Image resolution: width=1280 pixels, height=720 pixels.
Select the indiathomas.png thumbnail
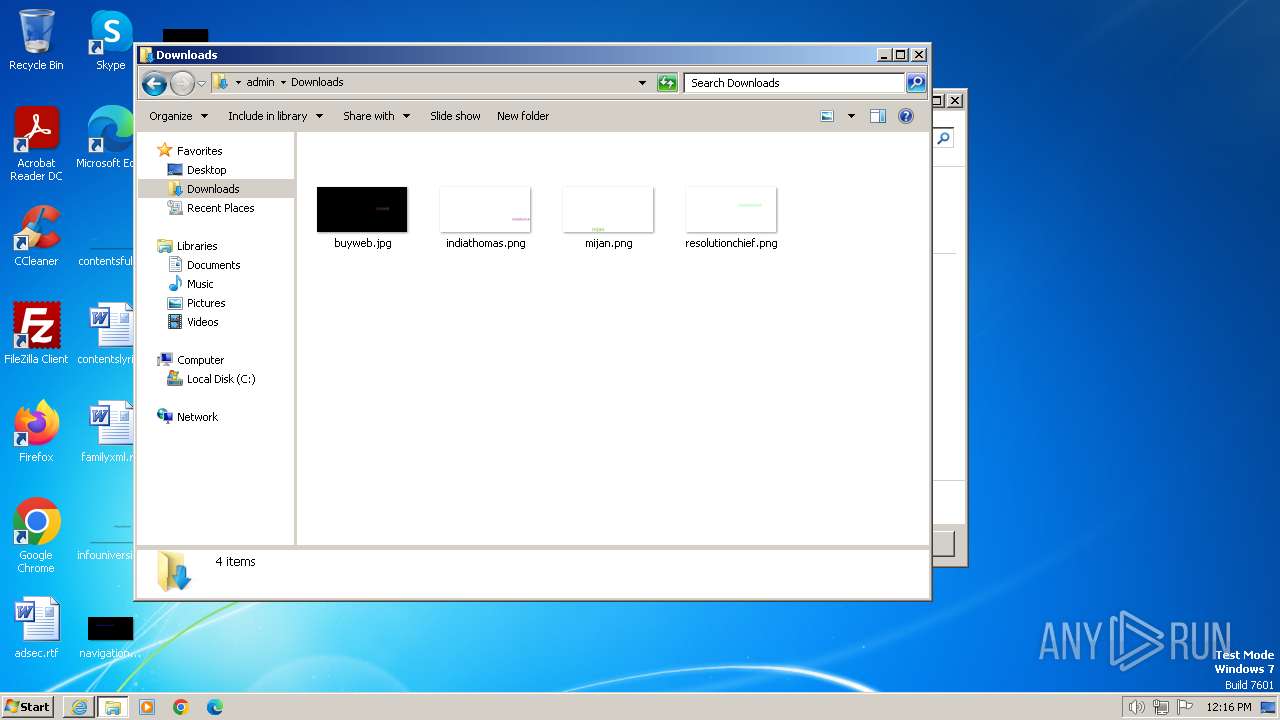point(485,209)
